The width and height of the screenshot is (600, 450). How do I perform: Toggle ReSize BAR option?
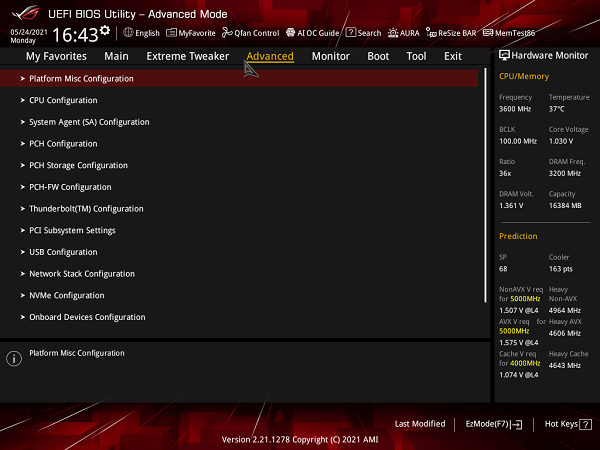[453, 33]
